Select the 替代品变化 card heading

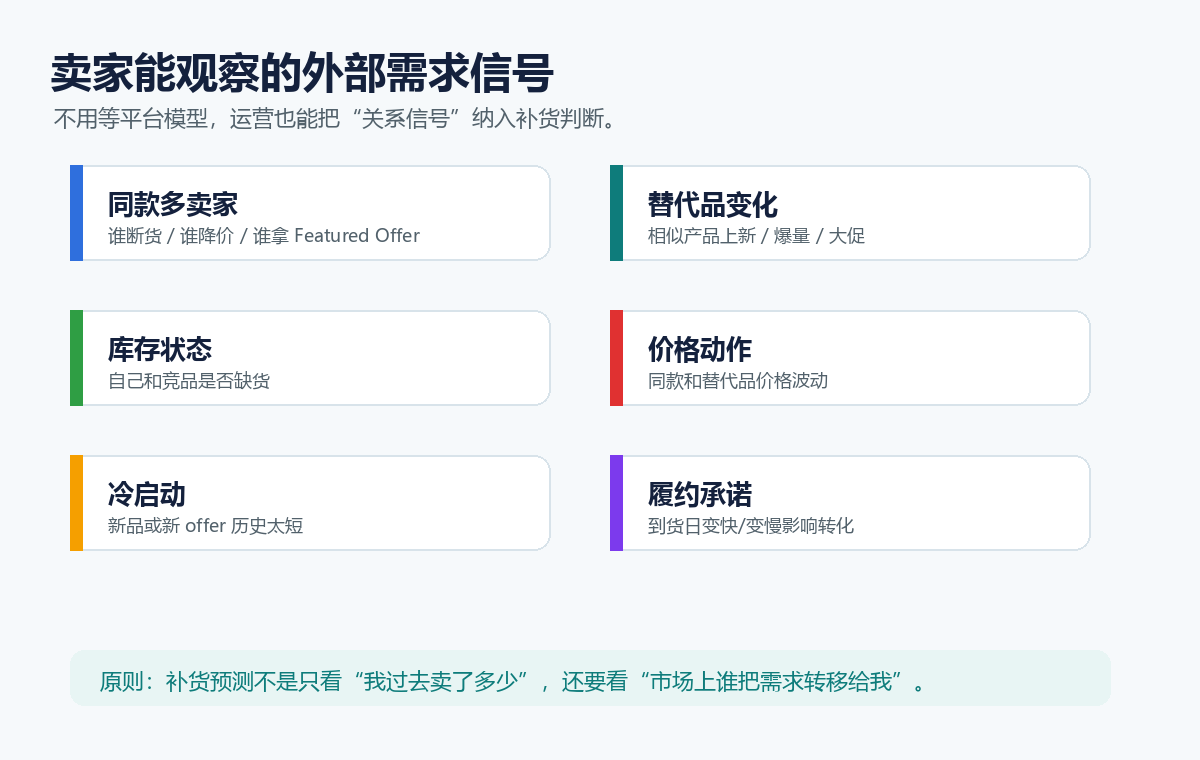coord(713,204)
